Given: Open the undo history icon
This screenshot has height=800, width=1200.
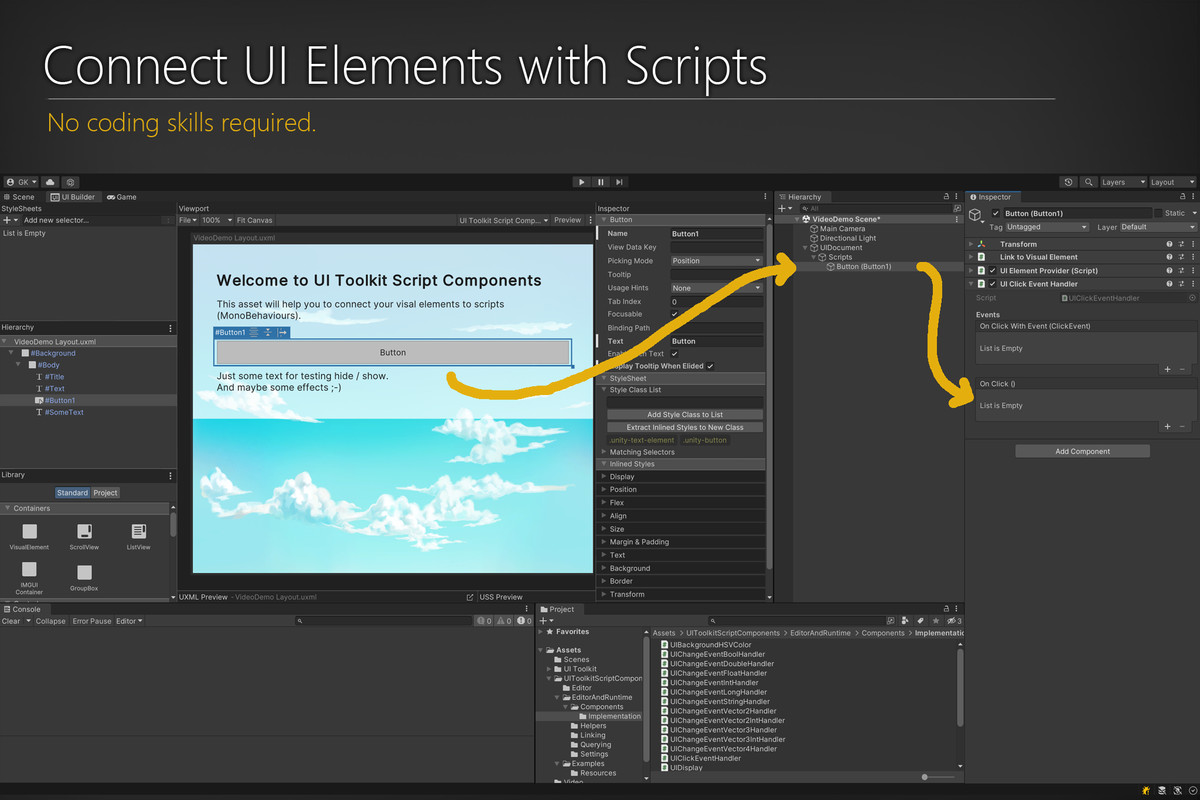Looking at the screenshot, I should (x=1069, y=182).
